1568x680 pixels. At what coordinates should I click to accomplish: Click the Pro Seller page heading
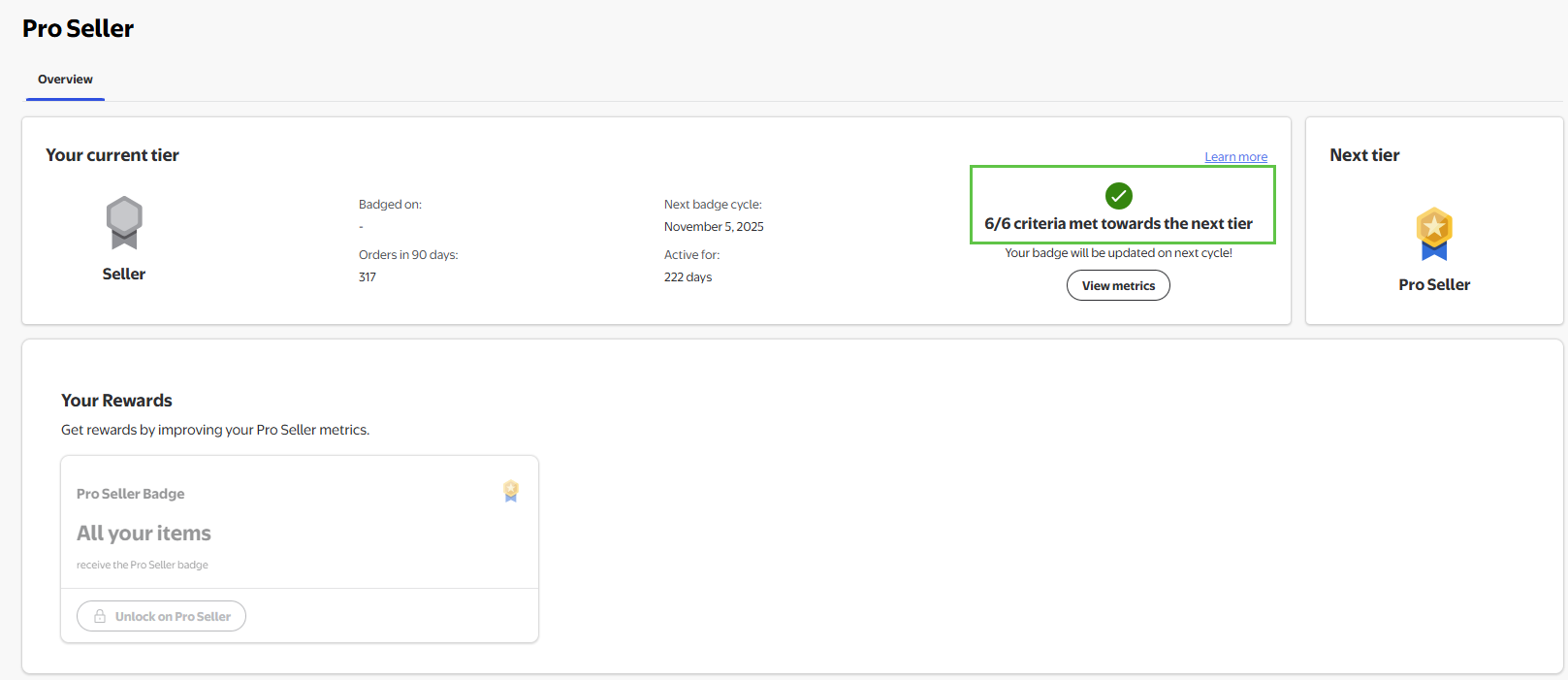coord(79,29)
